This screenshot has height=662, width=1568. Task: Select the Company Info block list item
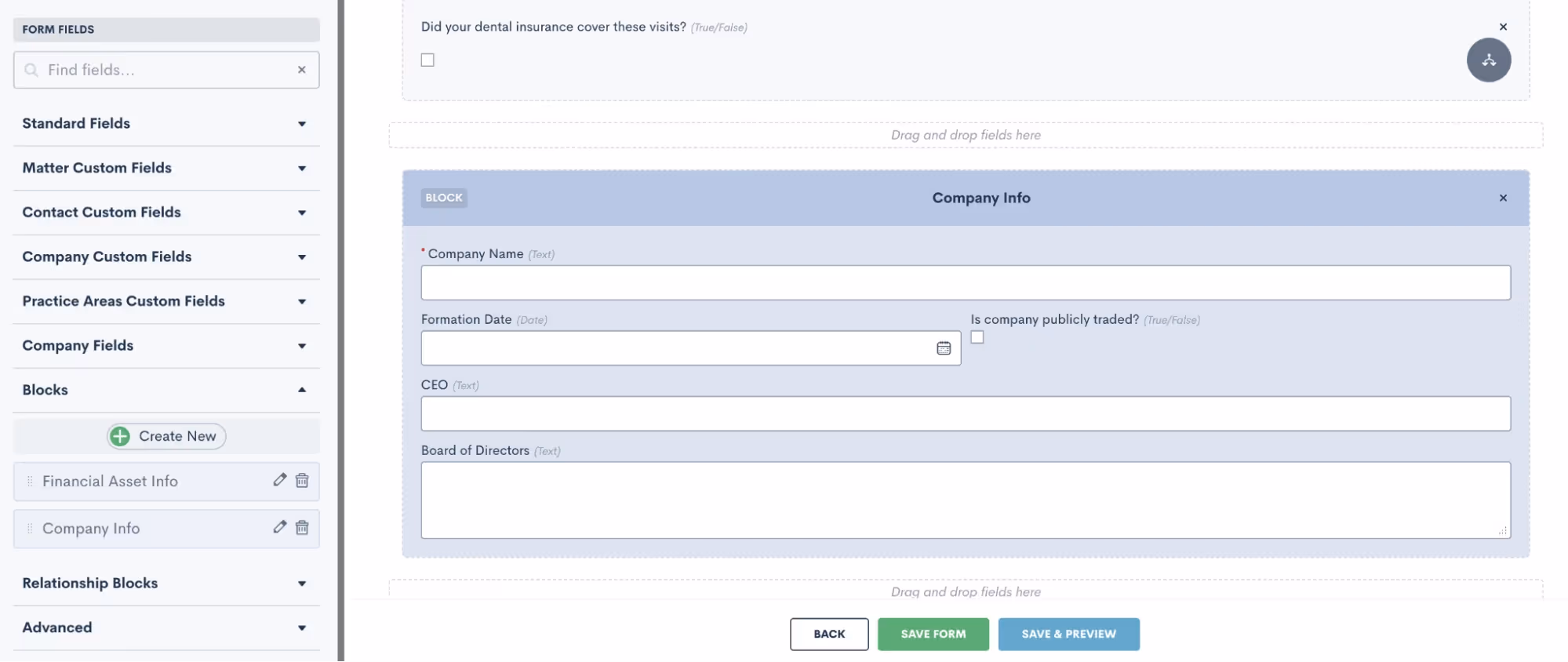coord(166,528)
